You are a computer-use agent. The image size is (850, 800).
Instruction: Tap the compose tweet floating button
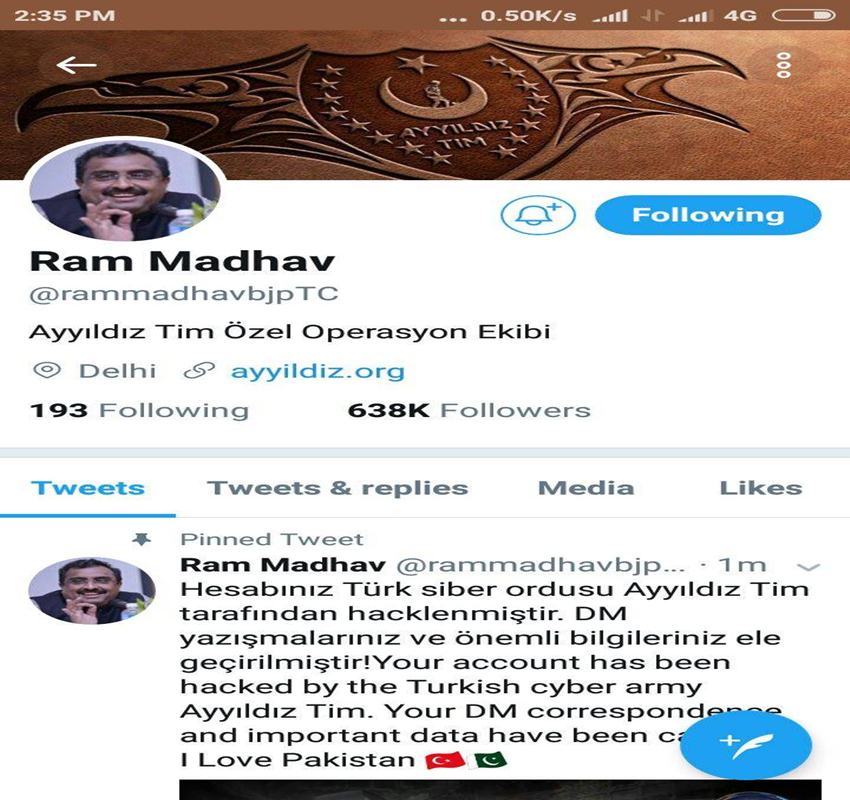point(746,746)
